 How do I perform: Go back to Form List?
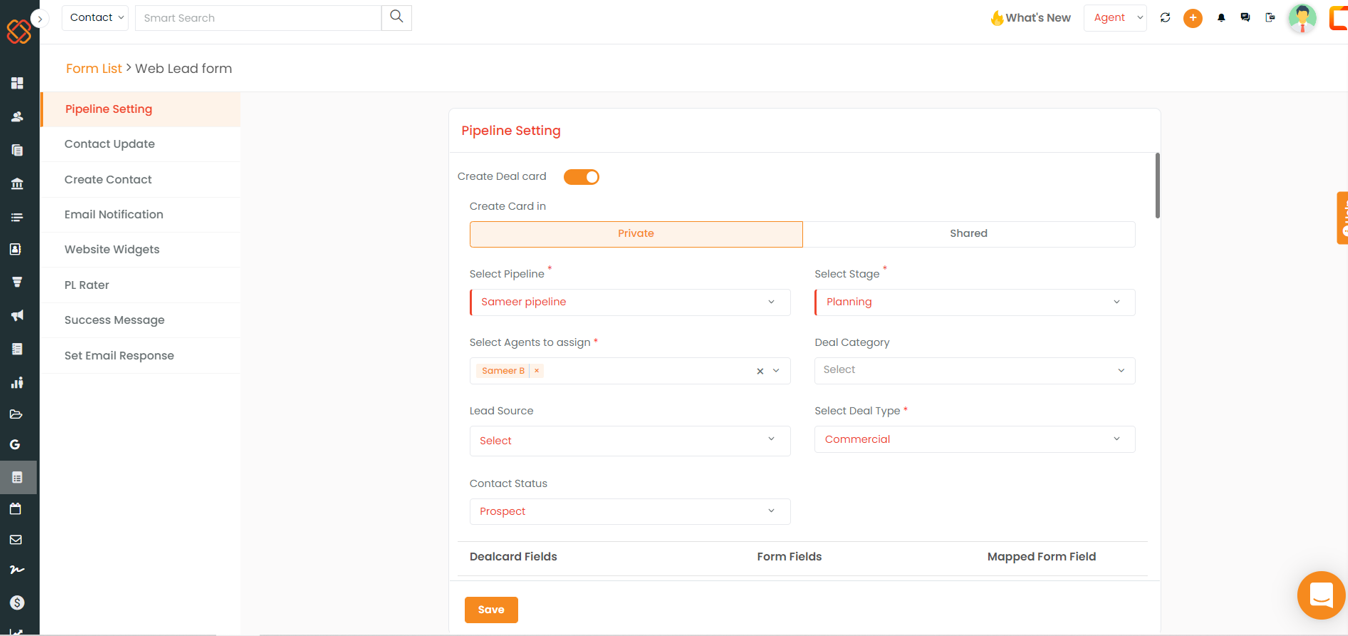click(x=94, y=69)
